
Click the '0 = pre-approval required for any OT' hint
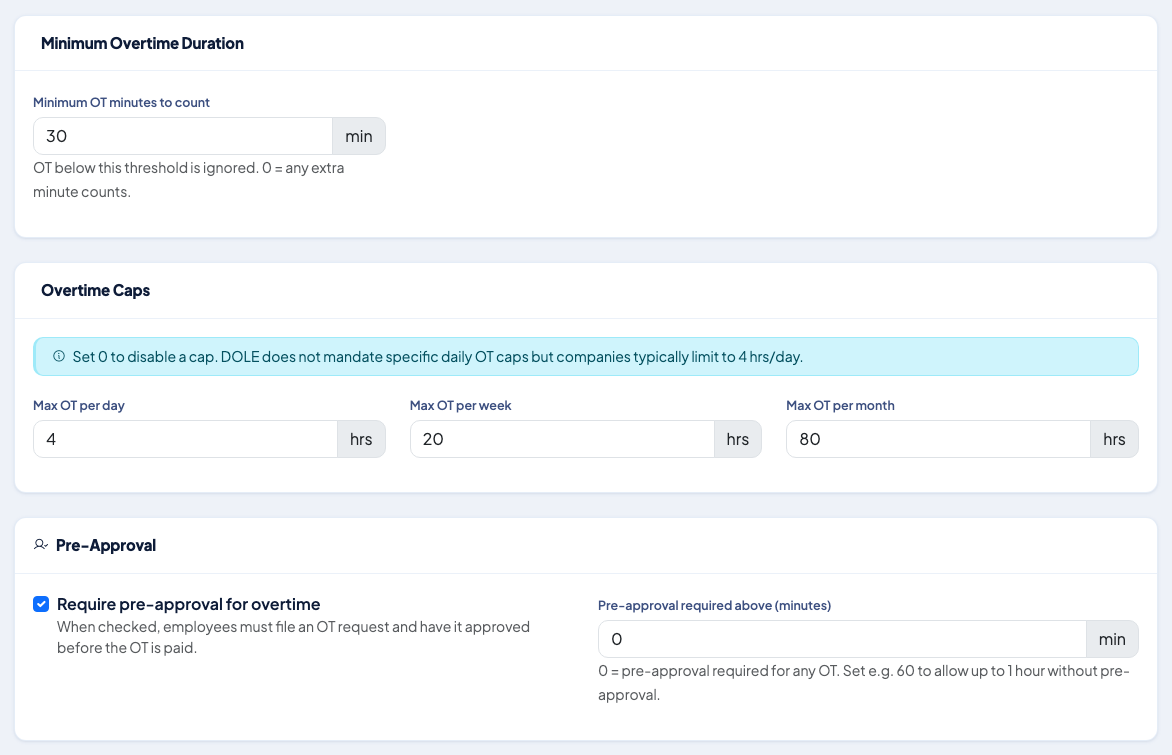[863, 682]
